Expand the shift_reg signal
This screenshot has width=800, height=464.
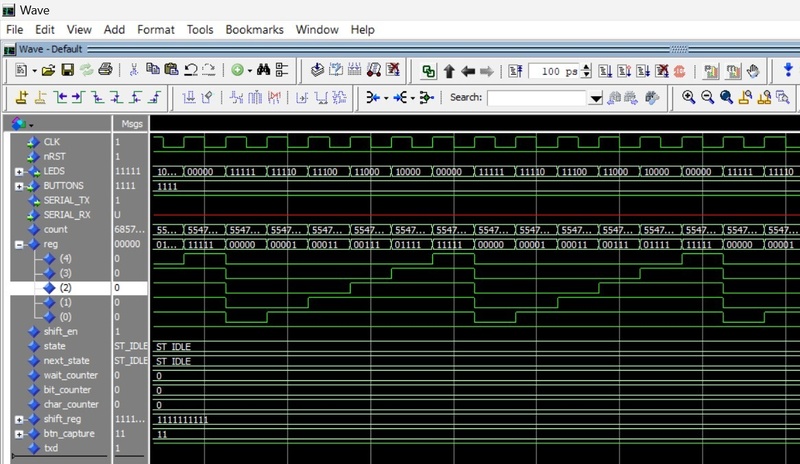[x=19, y=420]
